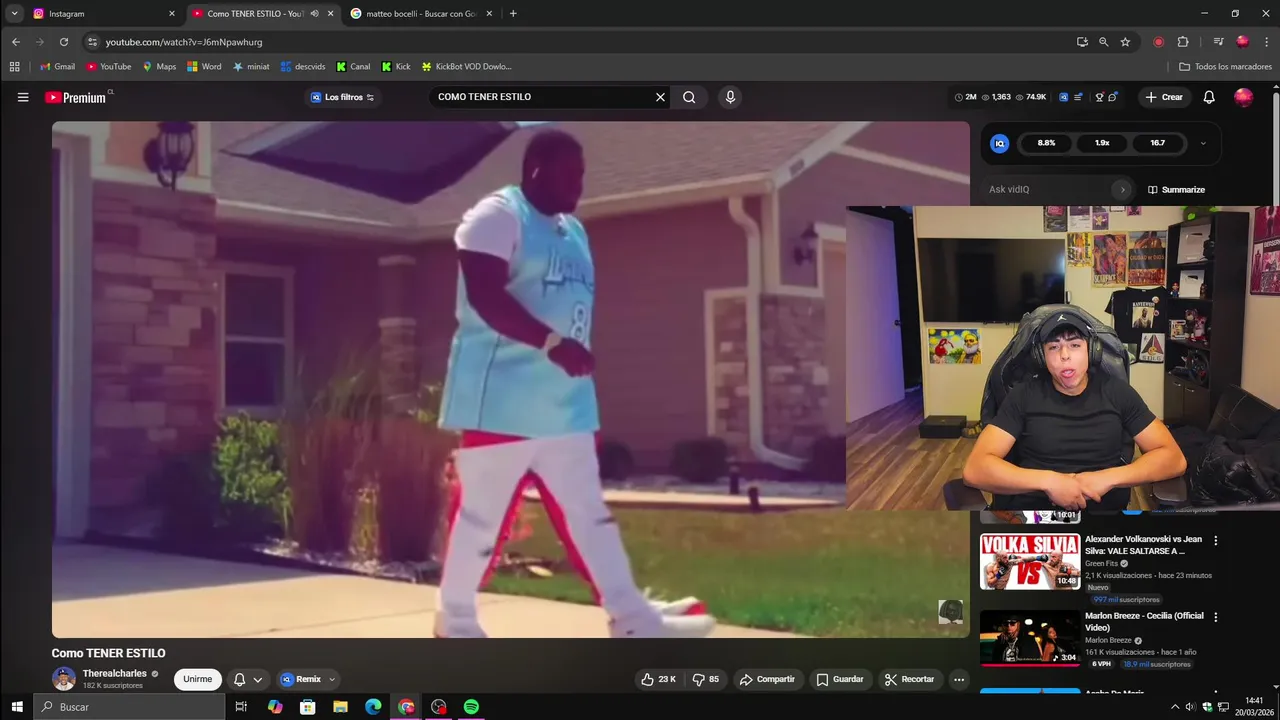Bookmark this page with star
This screenshot has width=1280, height=720.
pyautogui.click(x=1125, y=42)
